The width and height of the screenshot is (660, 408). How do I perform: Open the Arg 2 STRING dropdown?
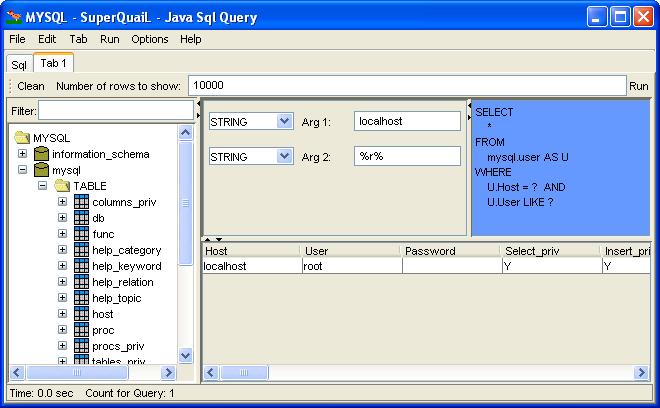tap(284, 156)
